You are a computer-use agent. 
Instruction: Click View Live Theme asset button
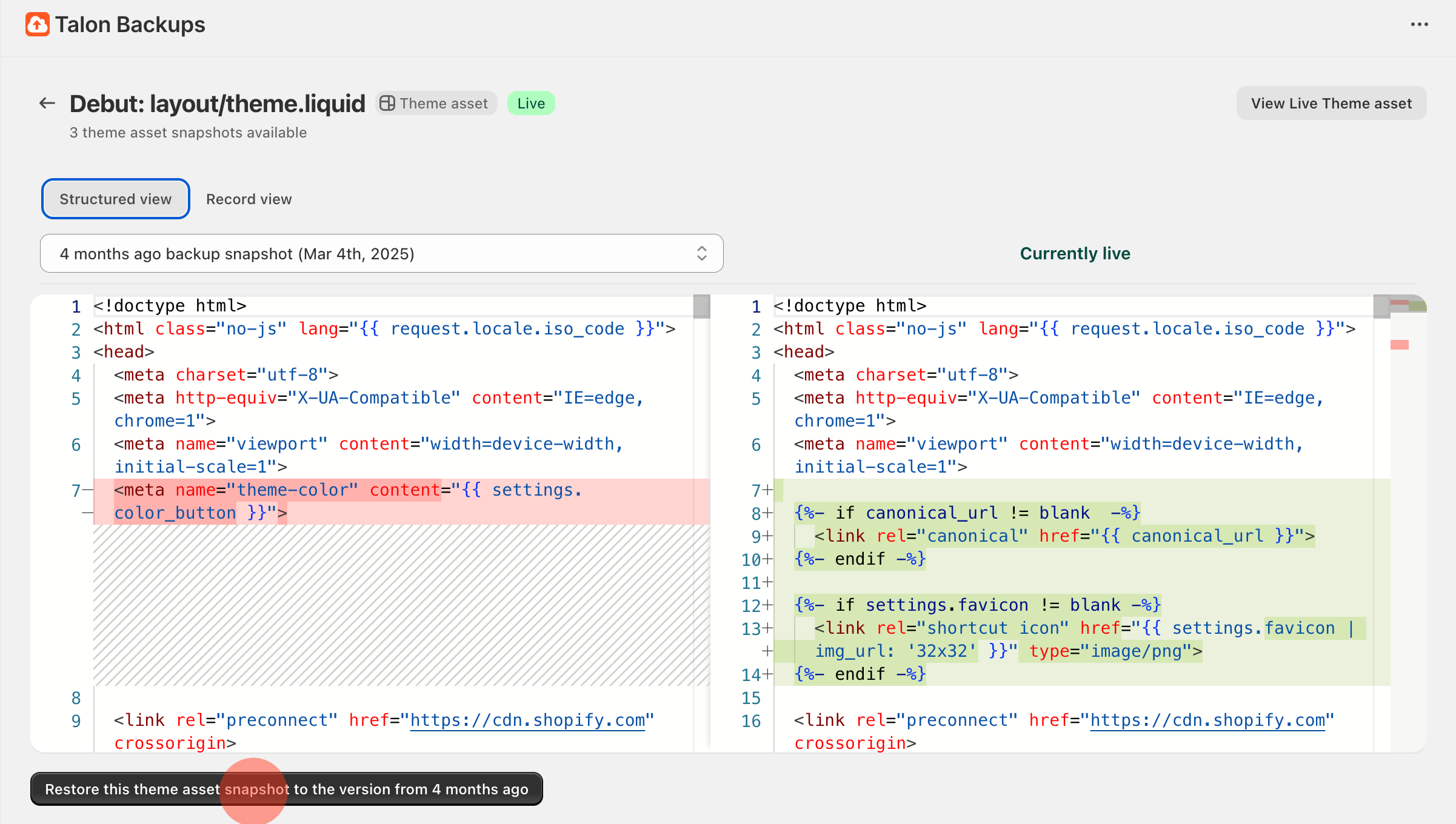[x=1331, y=104]
